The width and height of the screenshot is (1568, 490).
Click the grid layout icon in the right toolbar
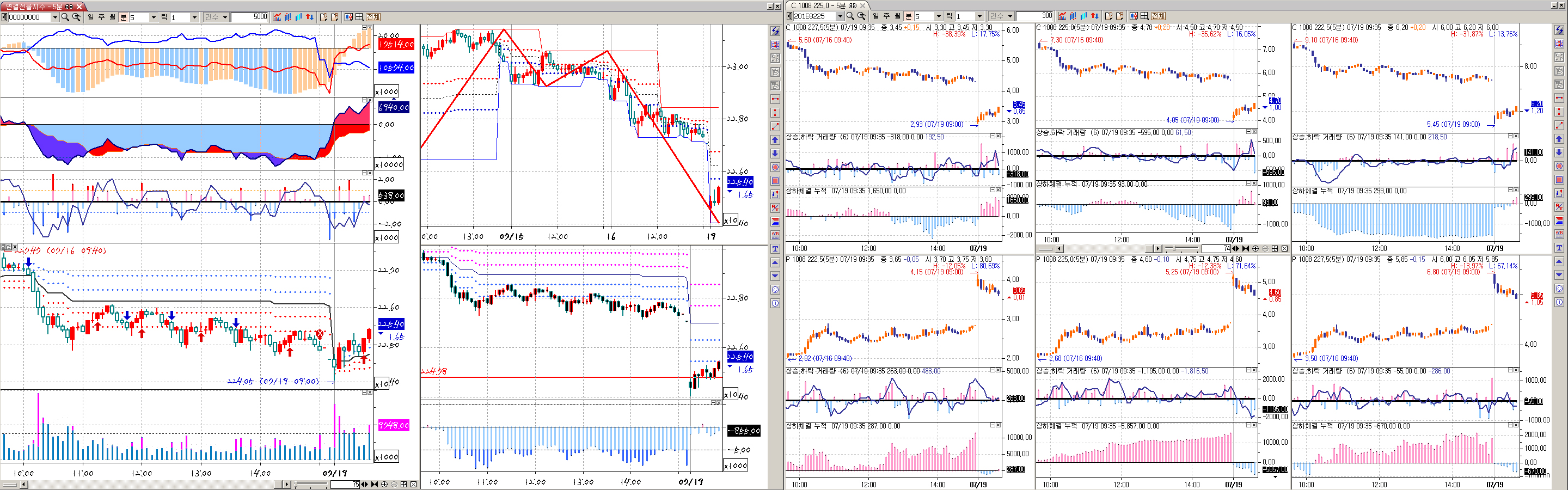1144,16
